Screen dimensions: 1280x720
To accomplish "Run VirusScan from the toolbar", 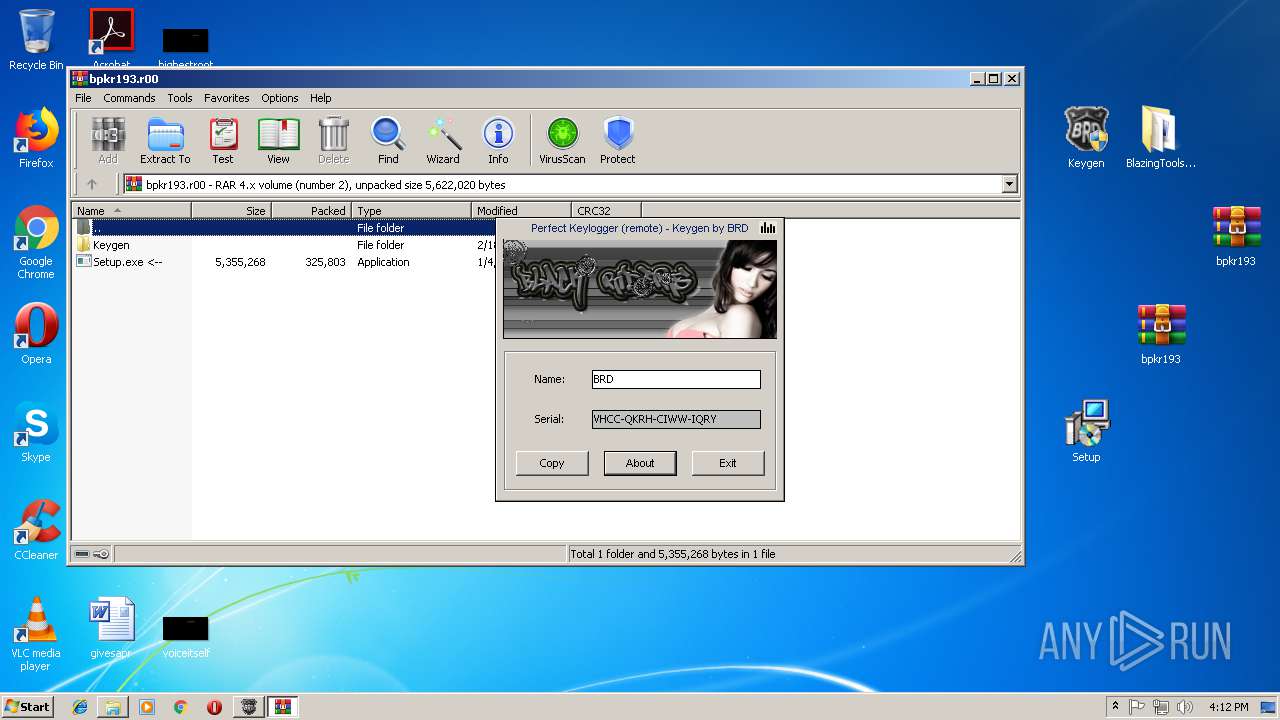I will [x=562, y=140].
